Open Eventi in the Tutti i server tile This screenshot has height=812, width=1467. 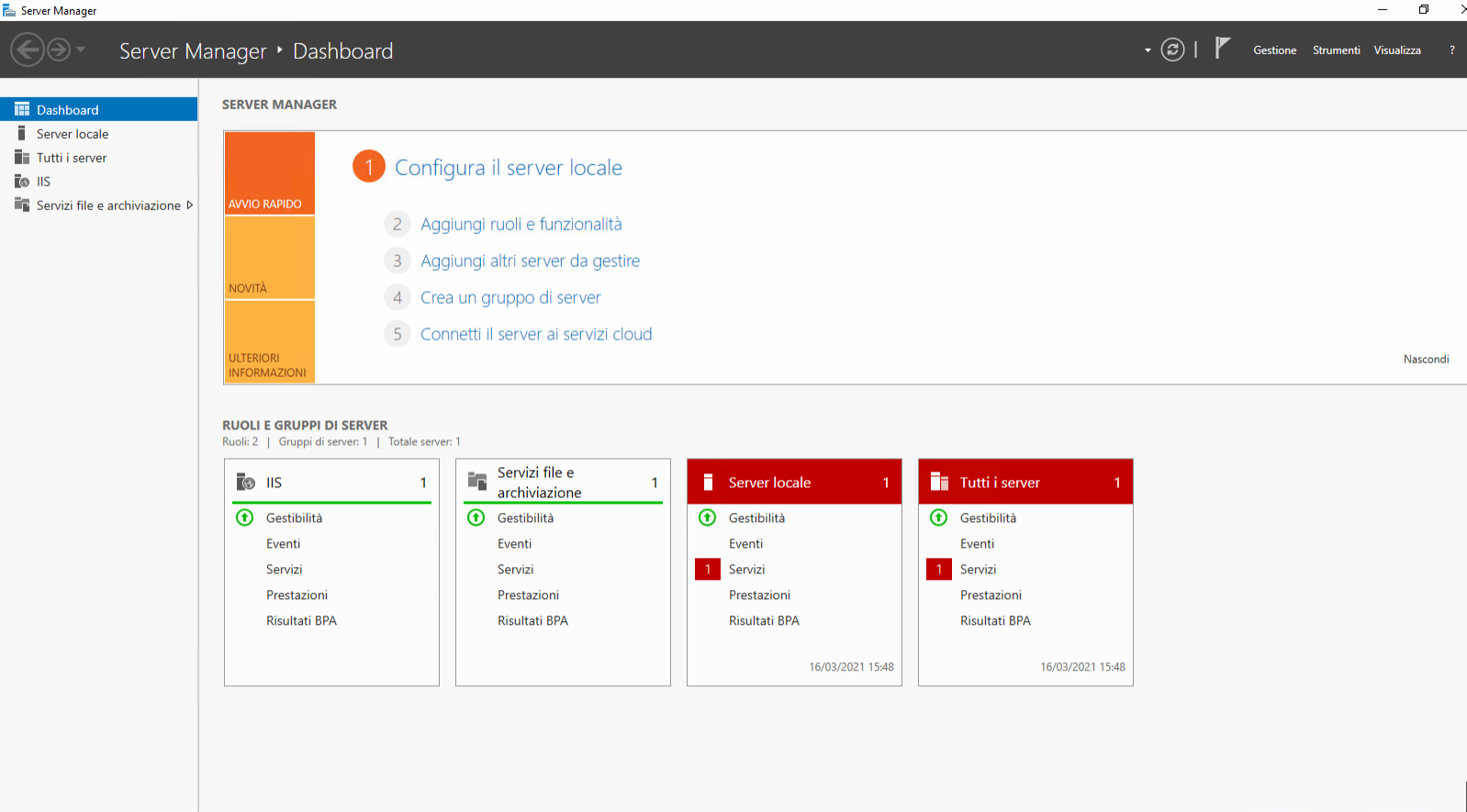[x=978, y=544]
